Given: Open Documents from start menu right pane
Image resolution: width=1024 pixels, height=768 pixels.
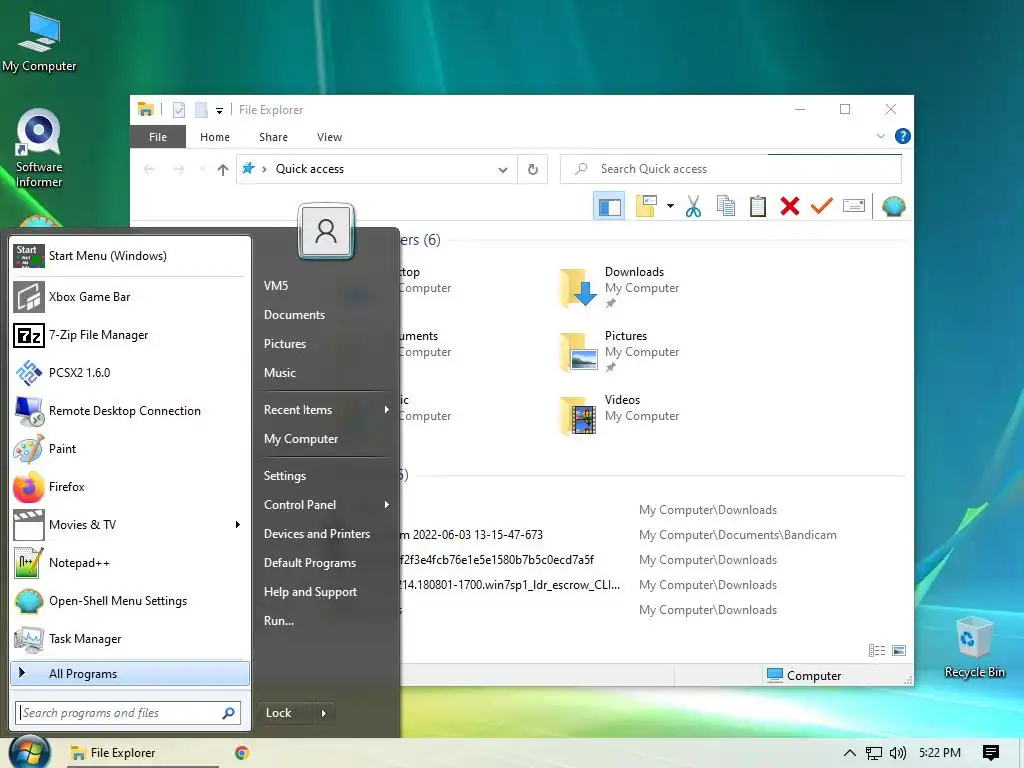Looking at the screenshot, I should coord(327,315).
